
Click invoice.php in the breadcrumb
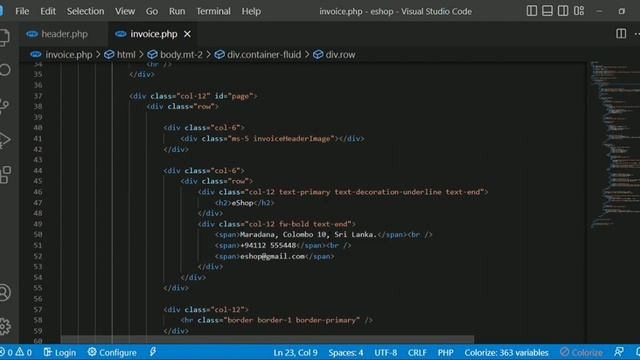coord(69,55)
